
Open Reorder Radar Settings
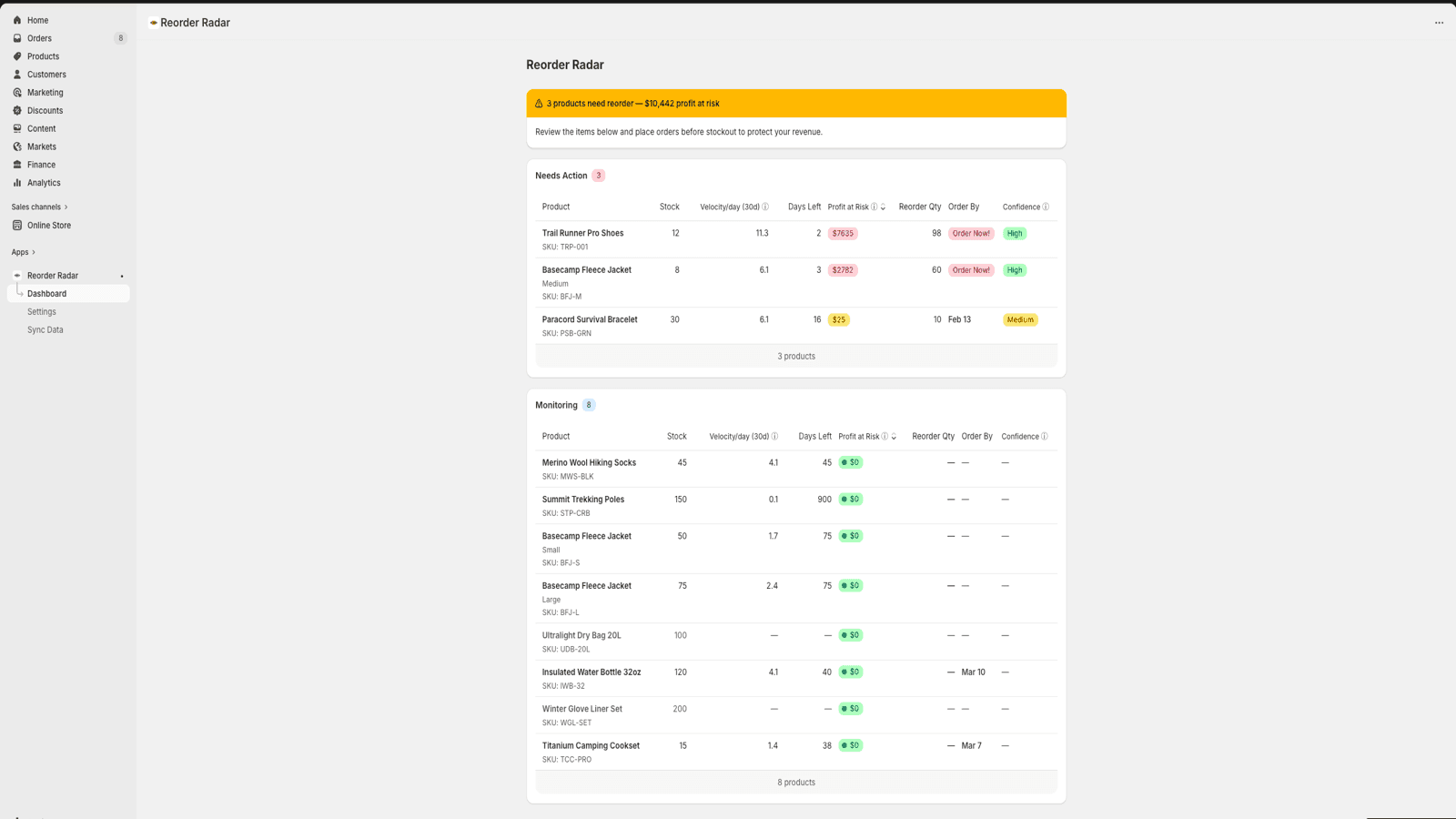click(68, 312)
